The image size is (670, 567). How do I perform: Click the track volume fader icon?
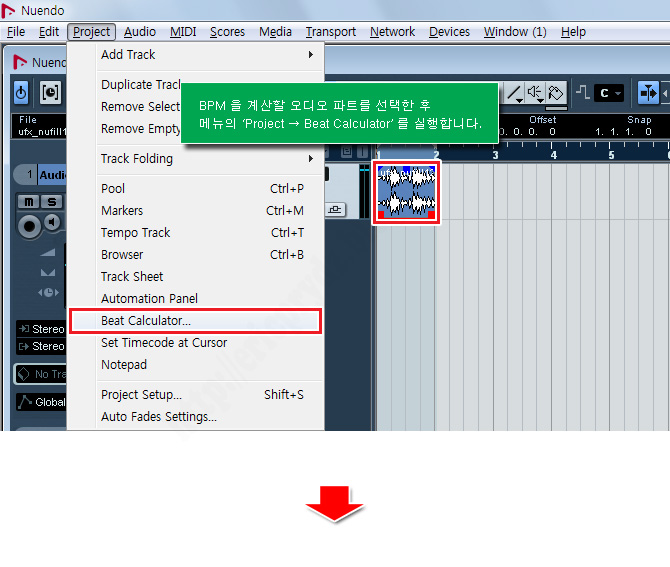(48, 252)
